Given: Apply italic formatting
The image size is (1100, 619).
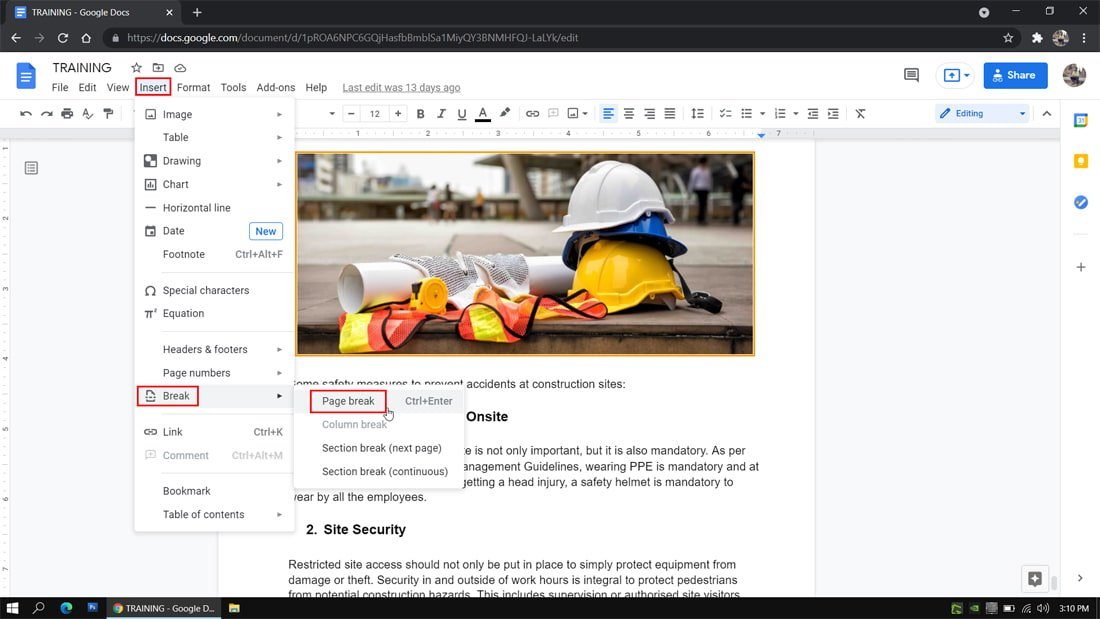Looking at the screenshot, I should coord(441,113).
